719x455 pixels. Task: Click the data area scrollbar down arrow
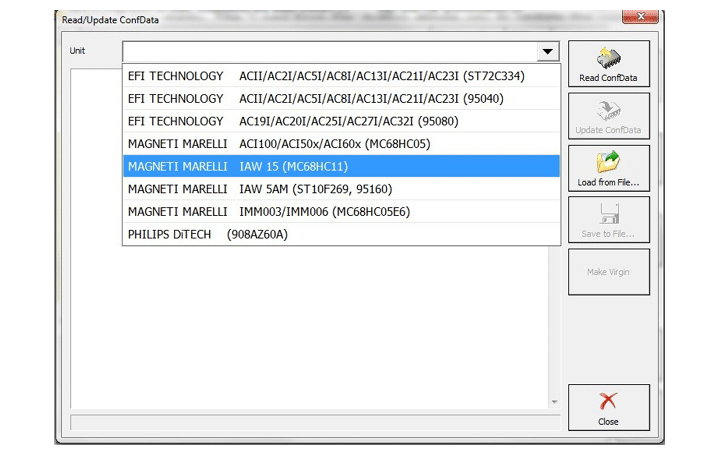(555, 401)
